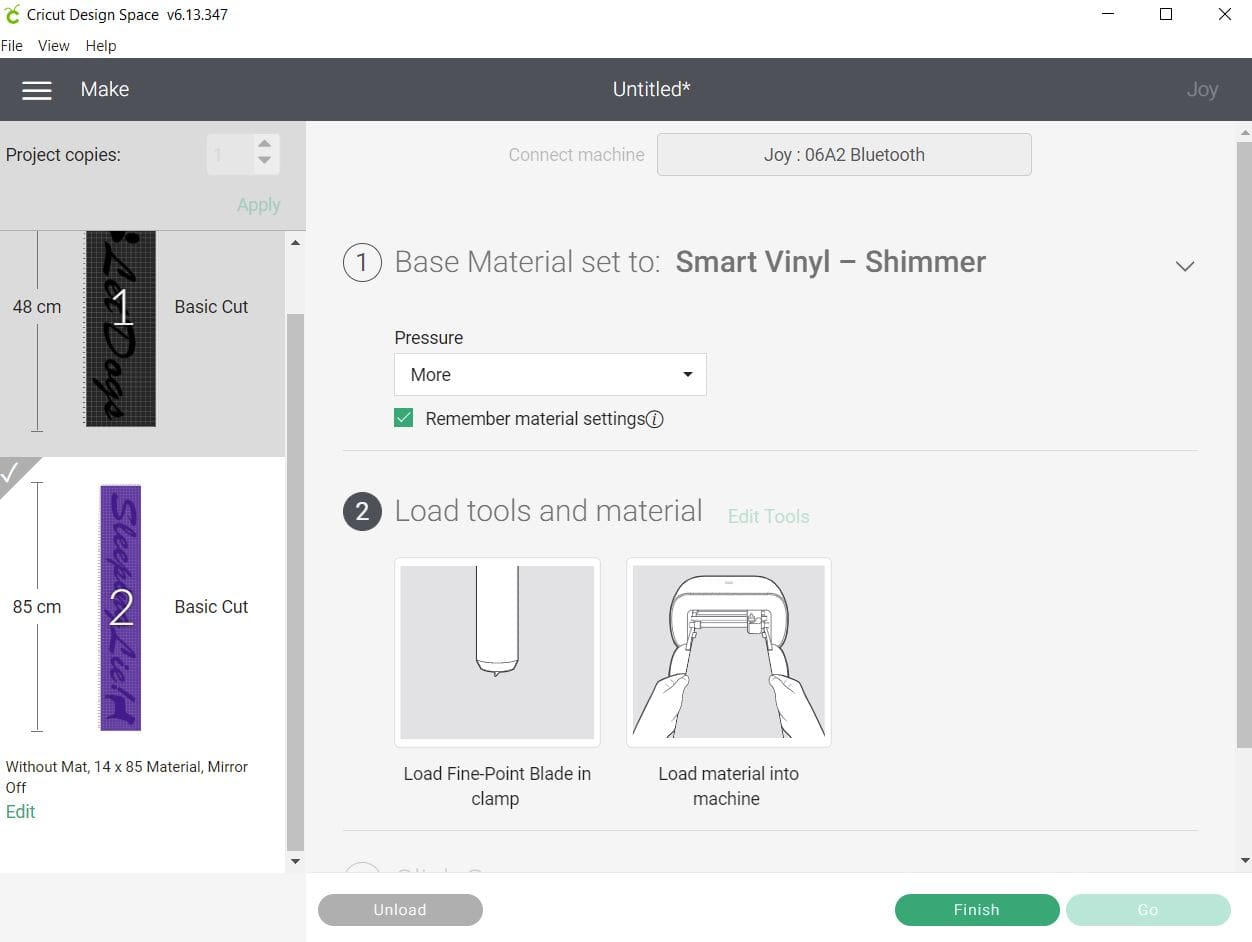
Task: Click main panel scrollbar down arrow
Action: [x=1244, y=861]
